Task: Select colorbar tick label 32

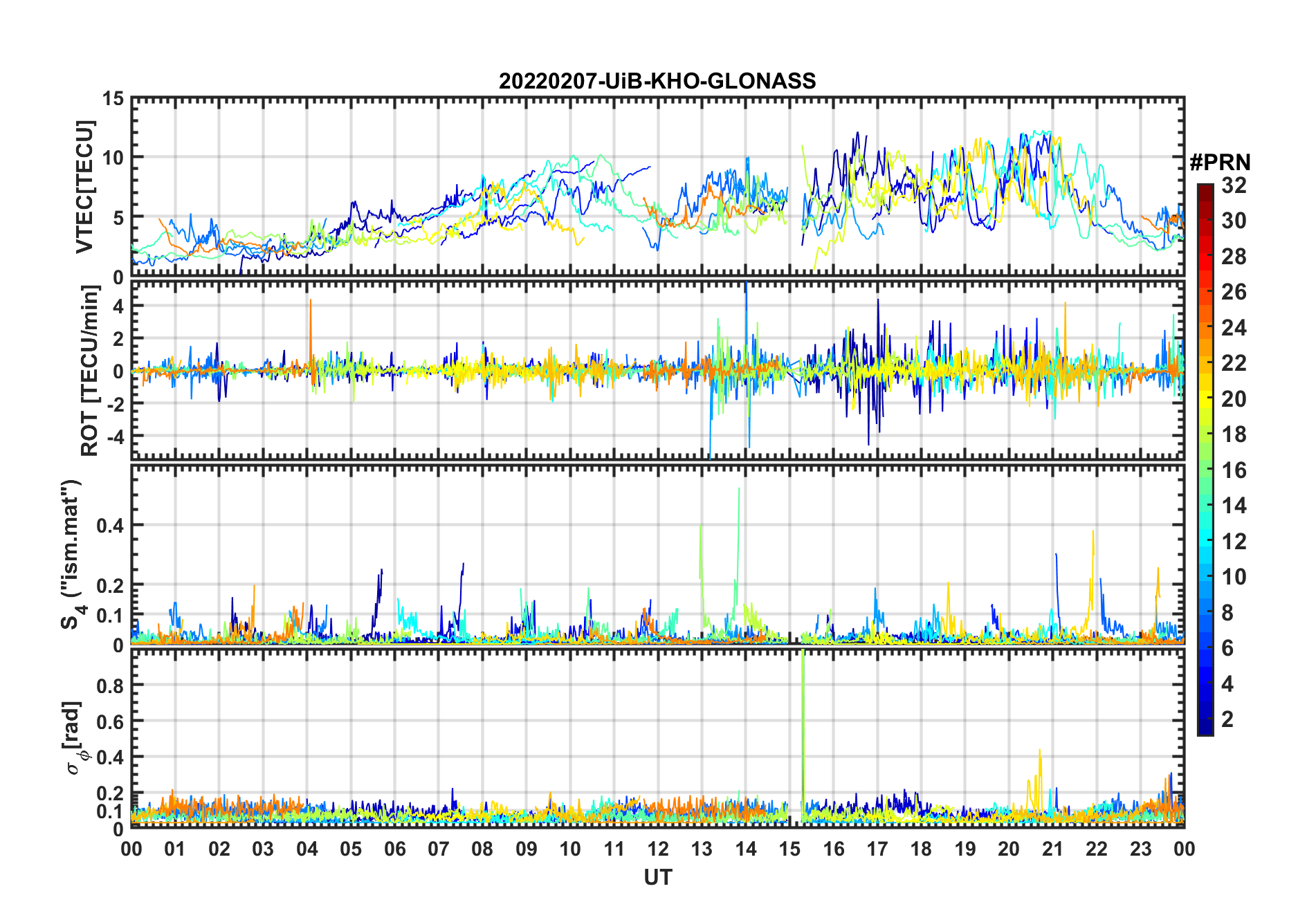Action: (1234, 185)
